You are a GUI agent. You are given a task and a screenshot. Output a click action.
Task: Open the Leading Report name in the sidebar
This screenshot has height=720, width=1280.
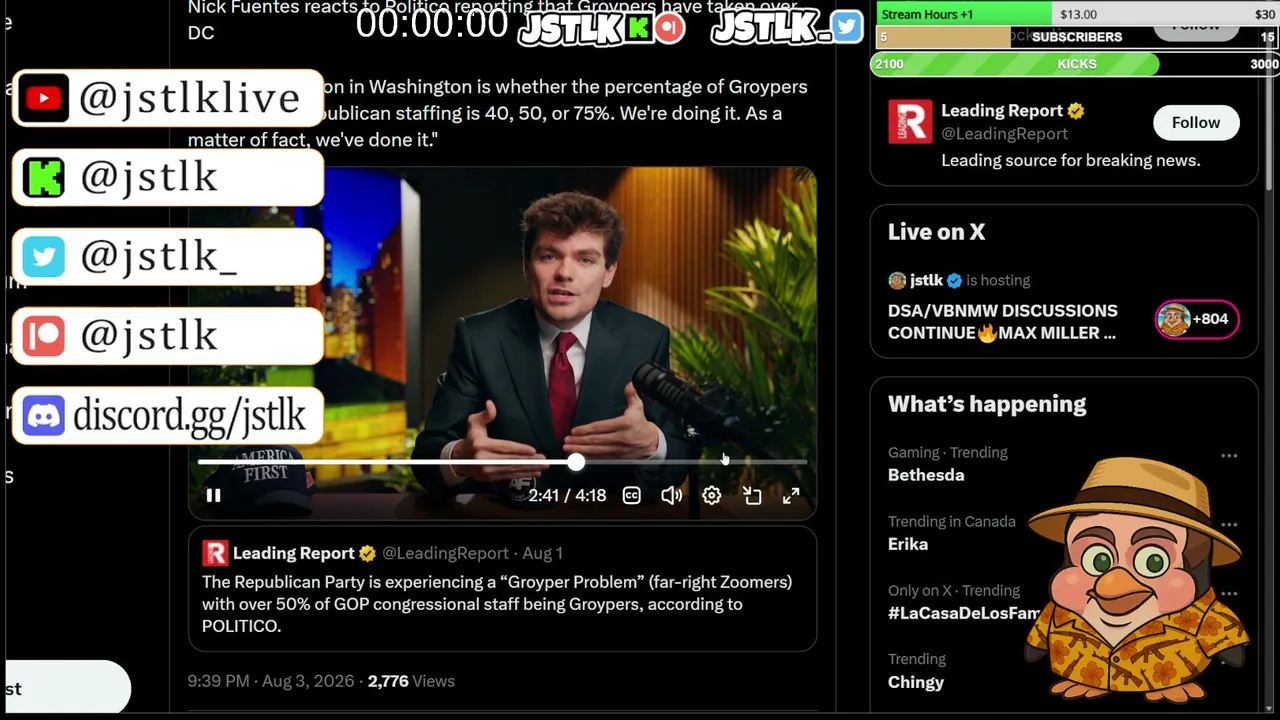1002,111
